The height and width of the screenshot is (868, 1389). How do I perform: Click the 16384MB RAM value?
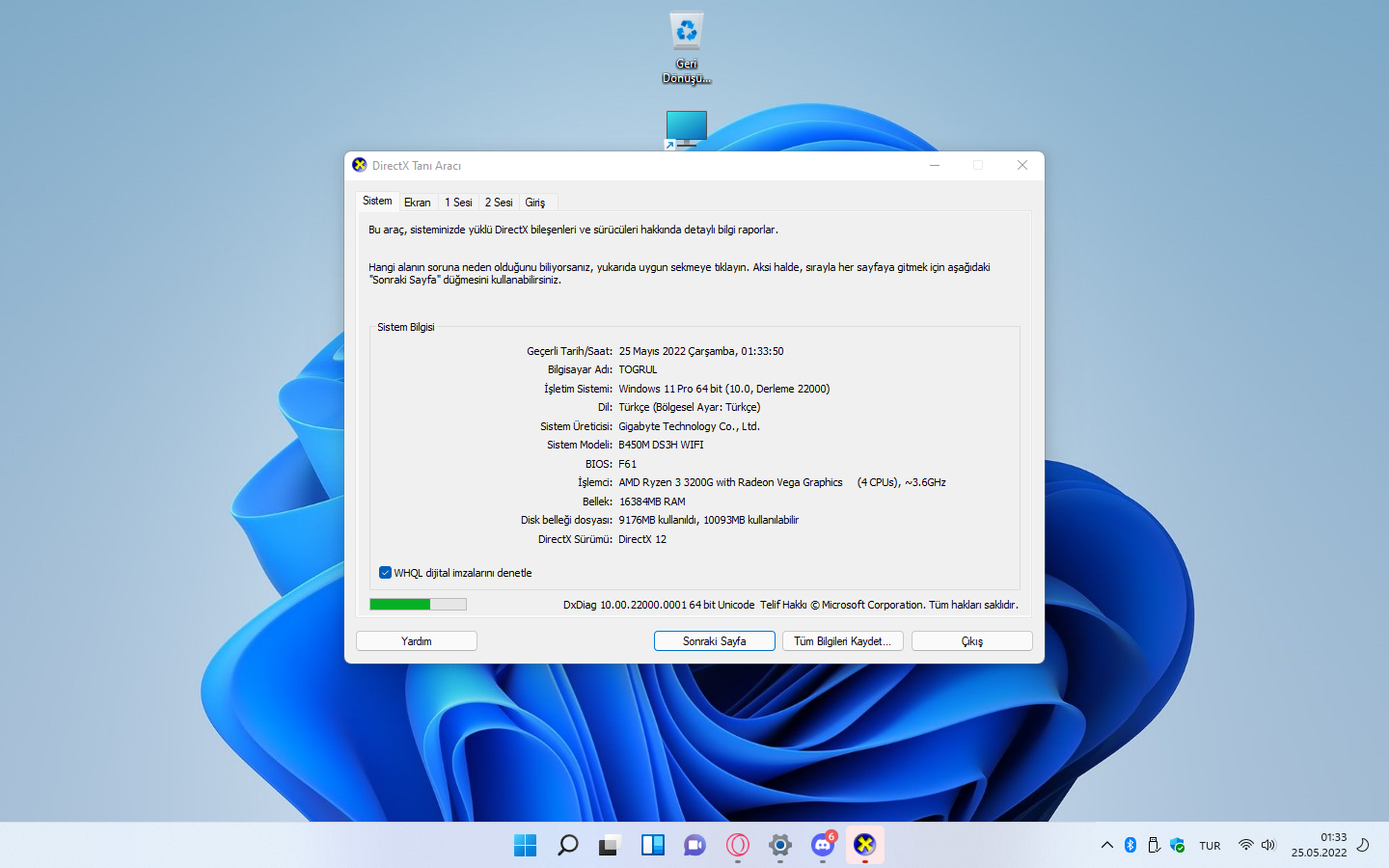click(652, 502)
